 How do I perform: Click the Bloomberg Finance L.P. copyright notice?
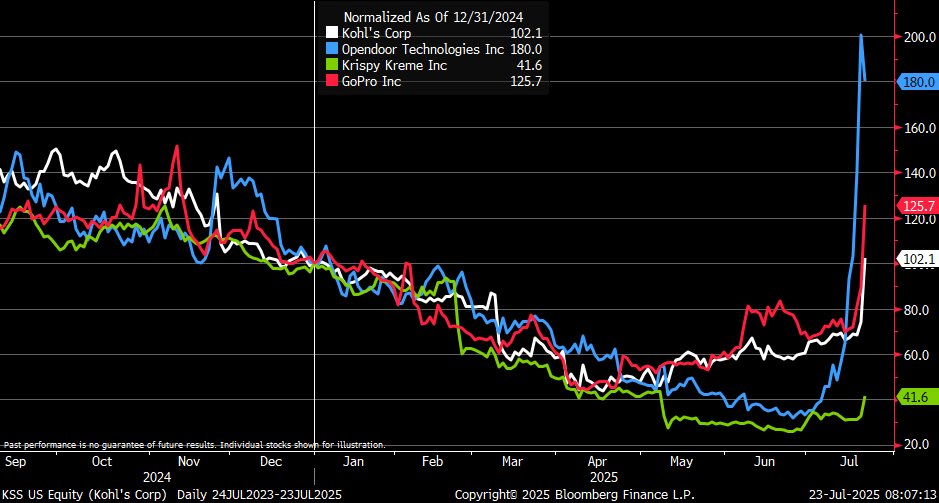575,495
